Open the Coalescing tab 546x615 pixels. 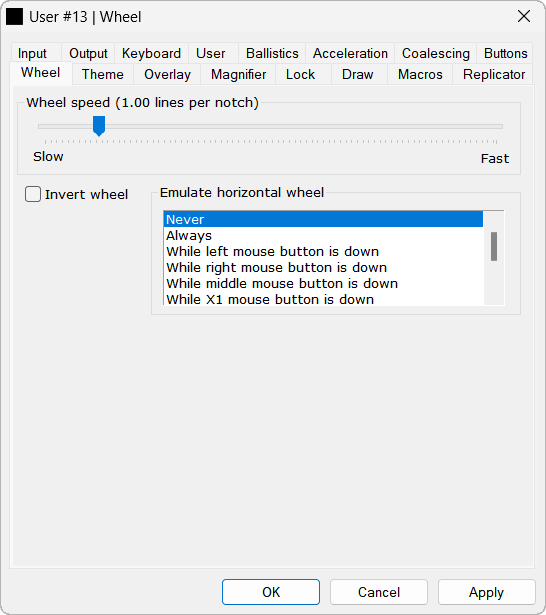pyautogui.click(x=435, y=53)
